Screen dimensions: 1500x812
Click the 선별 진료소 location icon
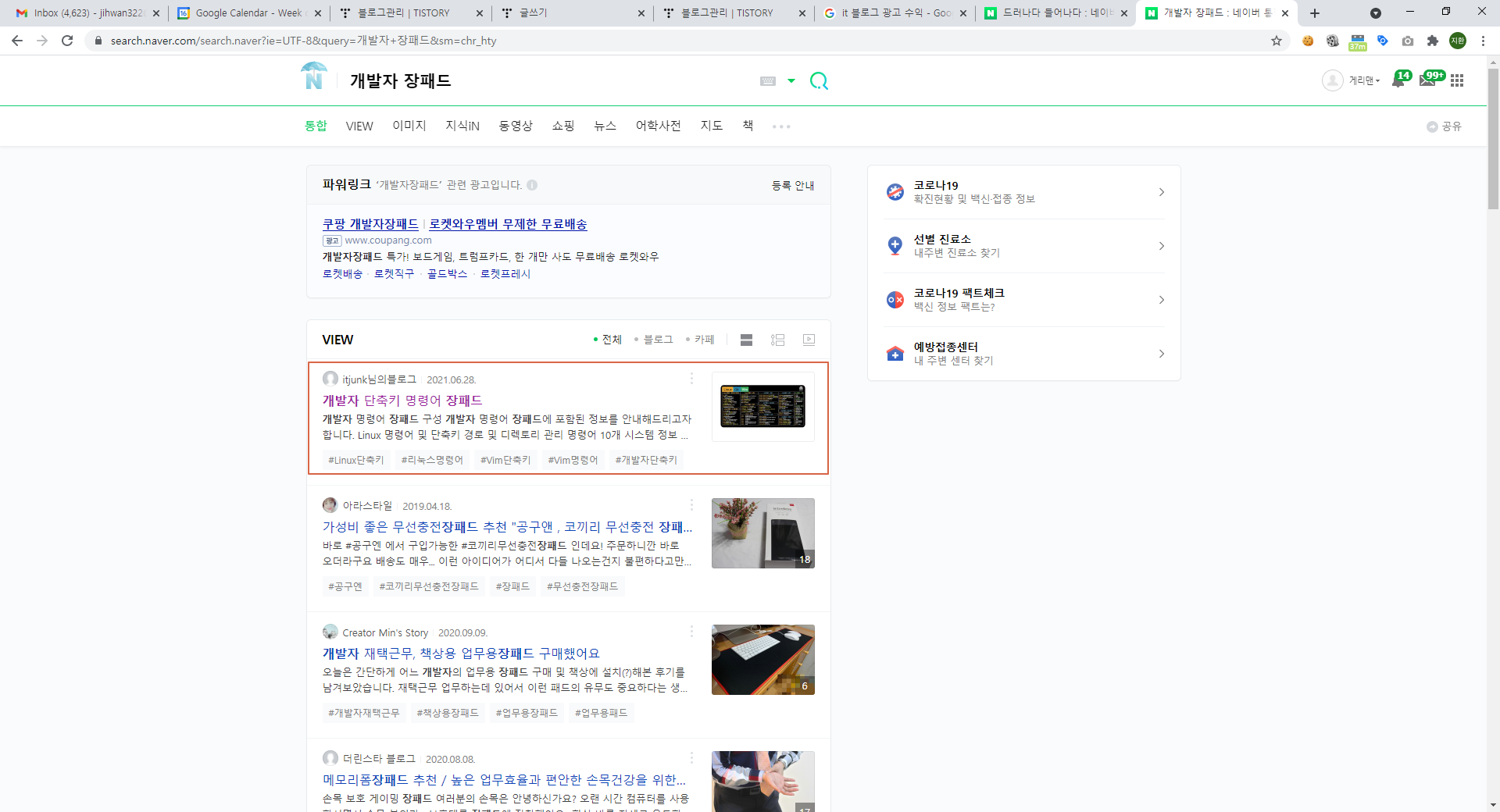tap(895, 246)
